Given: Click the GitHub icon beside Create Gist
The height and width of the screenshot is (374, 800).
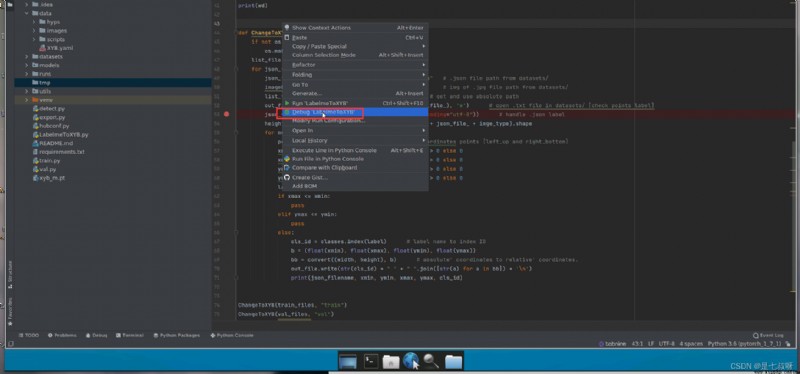Looking at the screenshot, I should point(287,177).
